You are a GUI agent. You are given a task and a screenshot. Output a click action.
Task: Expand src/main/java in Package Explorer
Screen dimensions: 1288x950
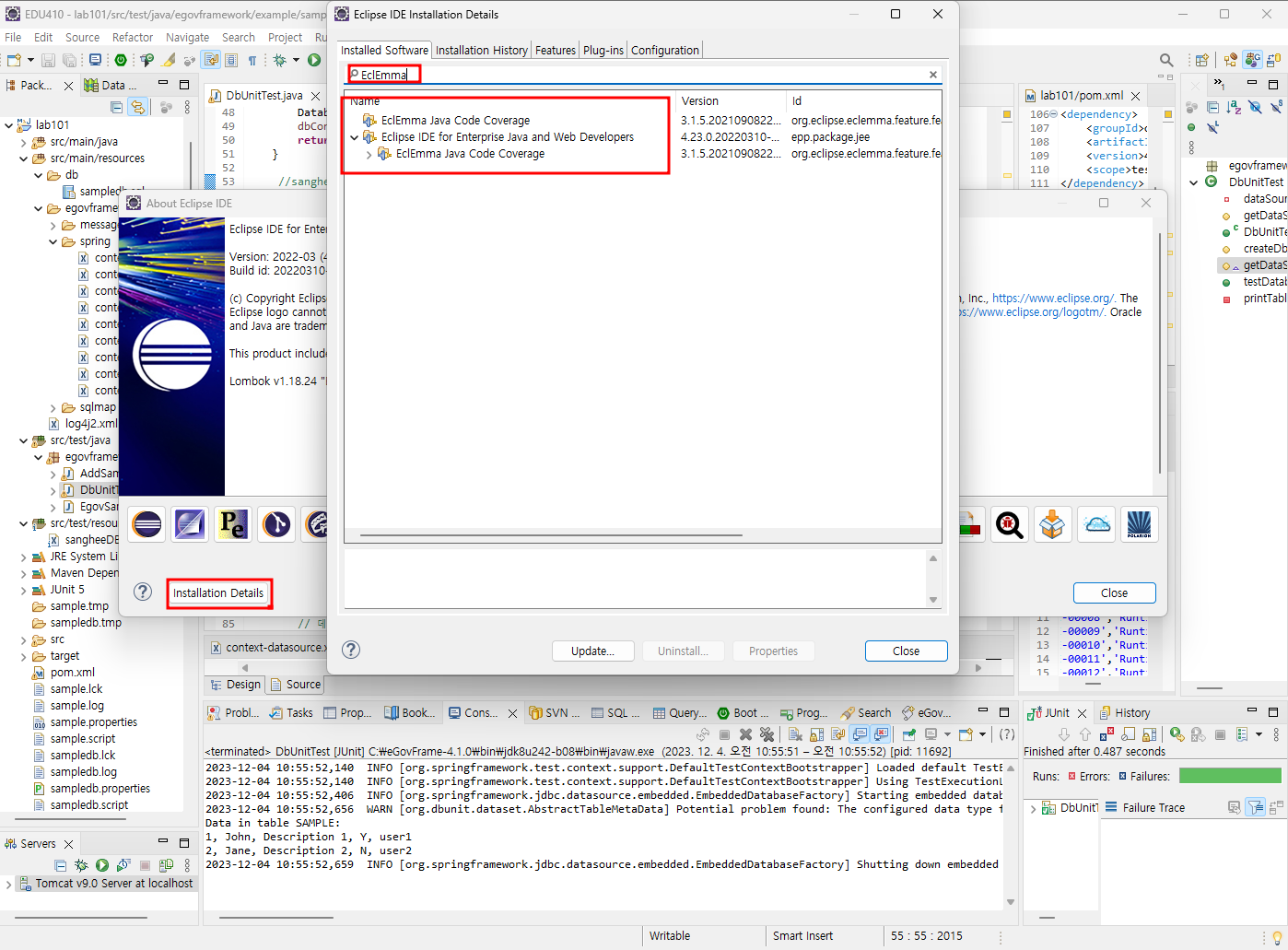23,142
